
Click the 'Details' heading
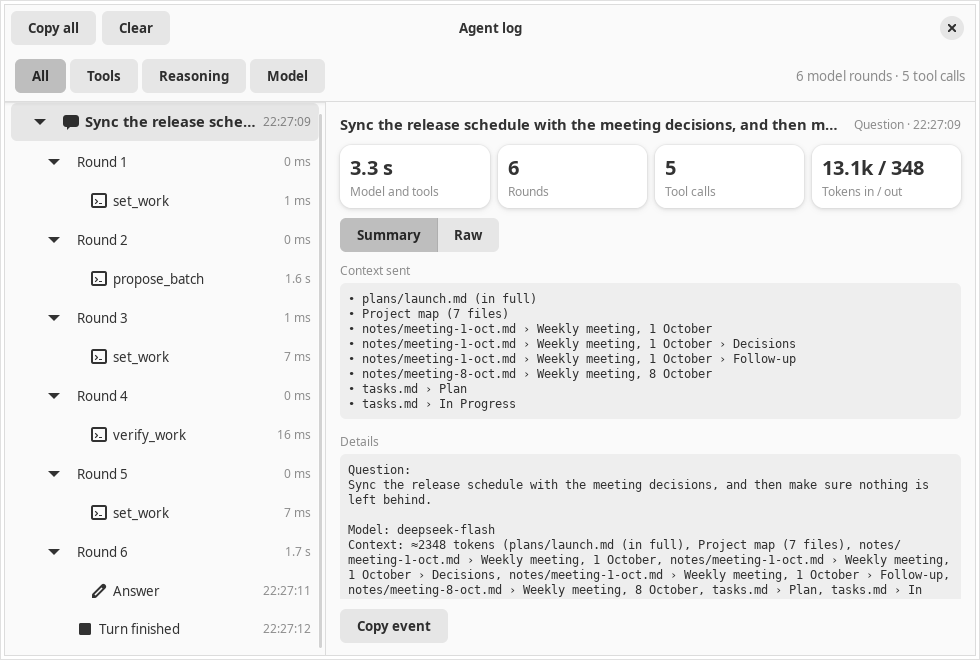pos(359,442)
